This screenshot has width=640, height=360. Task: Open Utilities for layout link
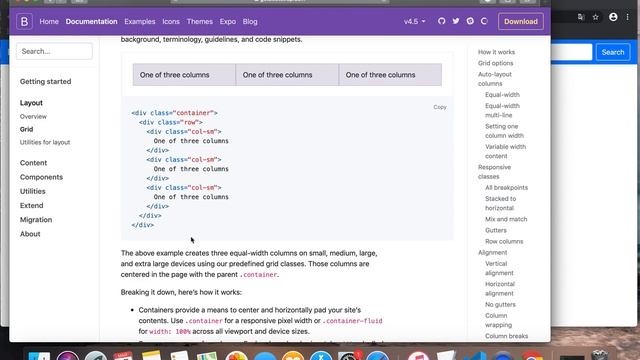[x=45, y=142]
